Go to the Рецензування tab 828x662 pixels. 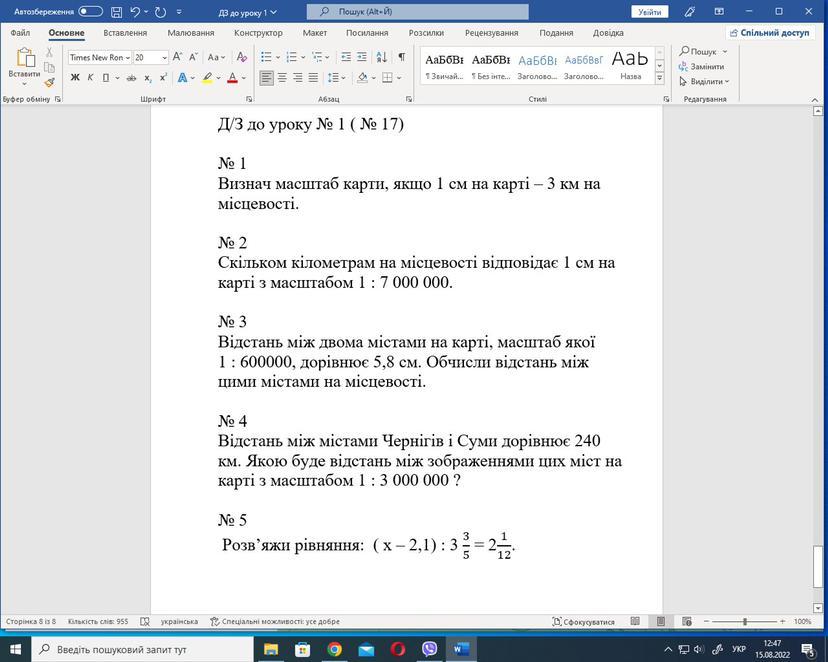pos(491,33)
